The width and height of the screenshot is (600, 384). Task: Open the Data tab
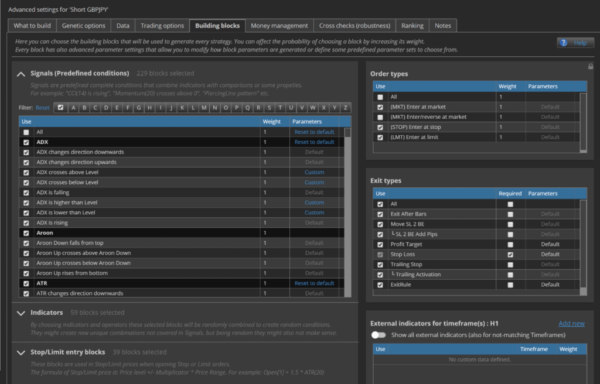point(123,26)
